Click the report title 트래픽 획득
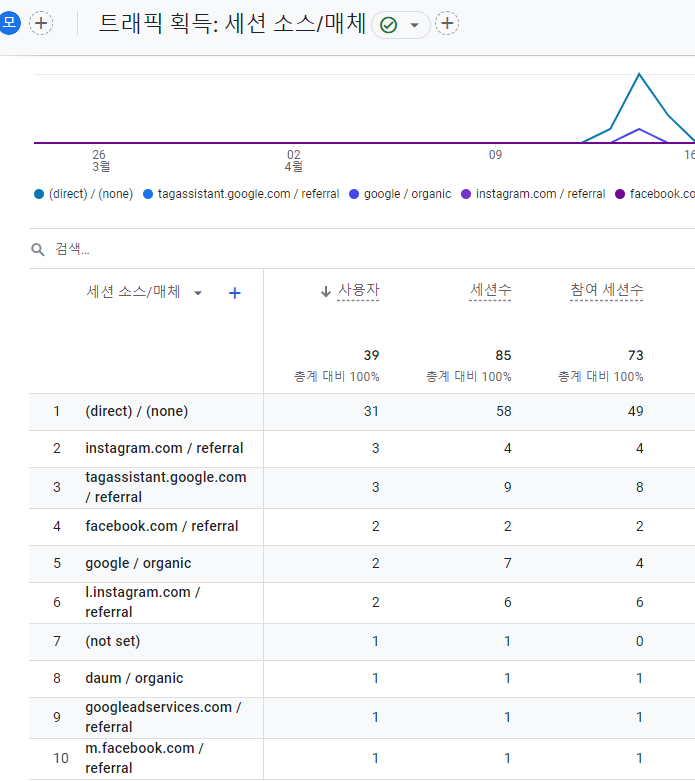 tap(232, 24)
